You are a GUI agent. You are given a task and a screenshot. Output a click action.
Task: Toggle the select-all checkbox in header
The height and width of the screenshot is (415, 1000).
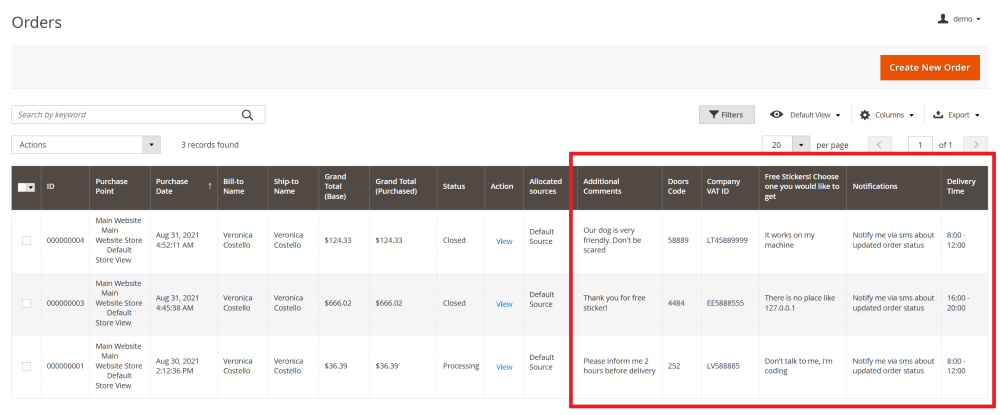pyautogui.click(x=22, y=187)
